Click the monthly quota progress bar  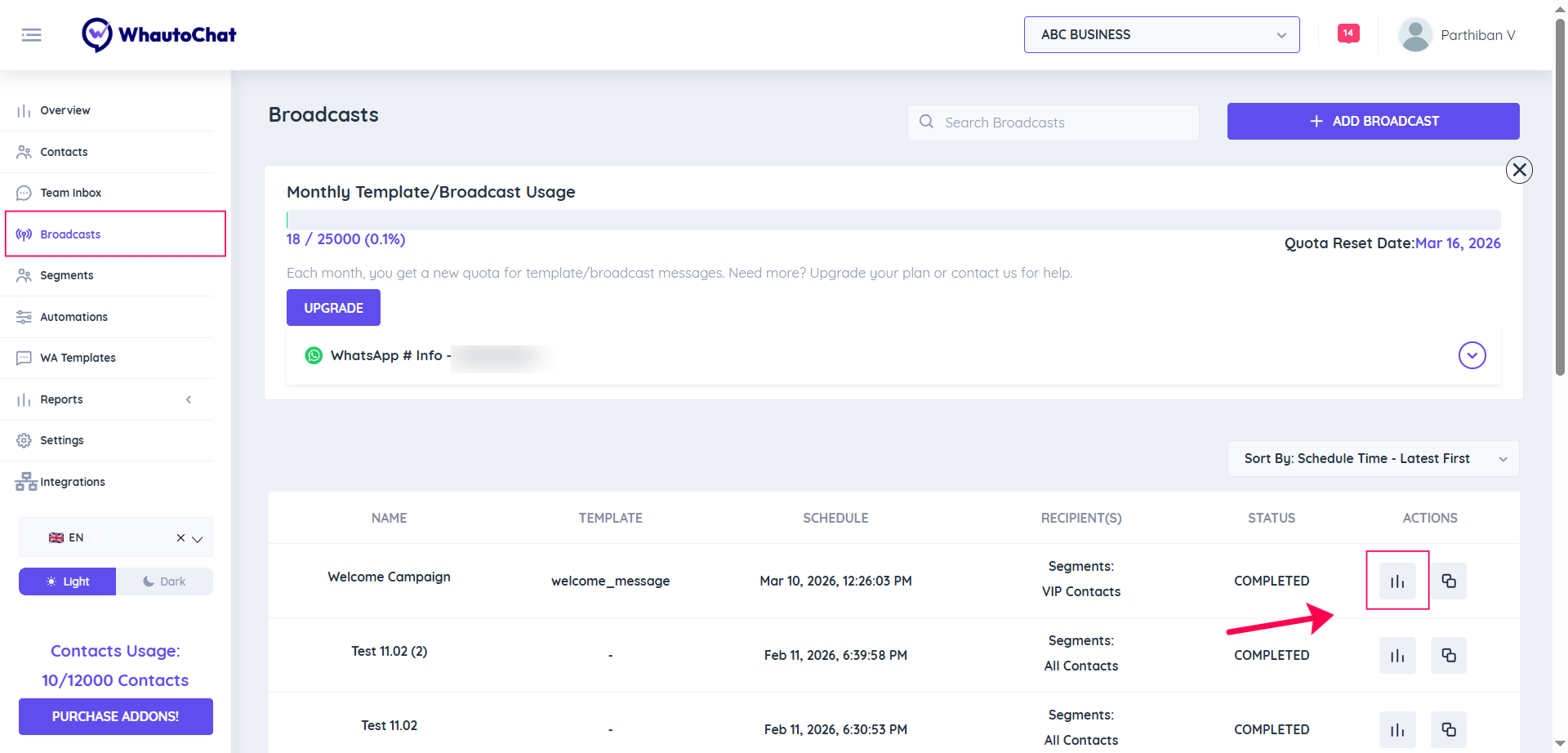tap(893, 220)
